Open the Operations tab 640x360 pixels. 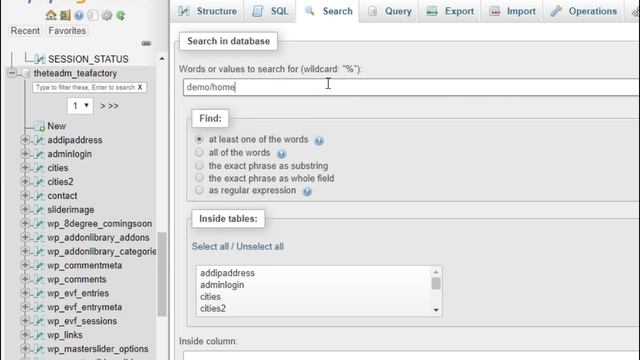pos(584,11)
